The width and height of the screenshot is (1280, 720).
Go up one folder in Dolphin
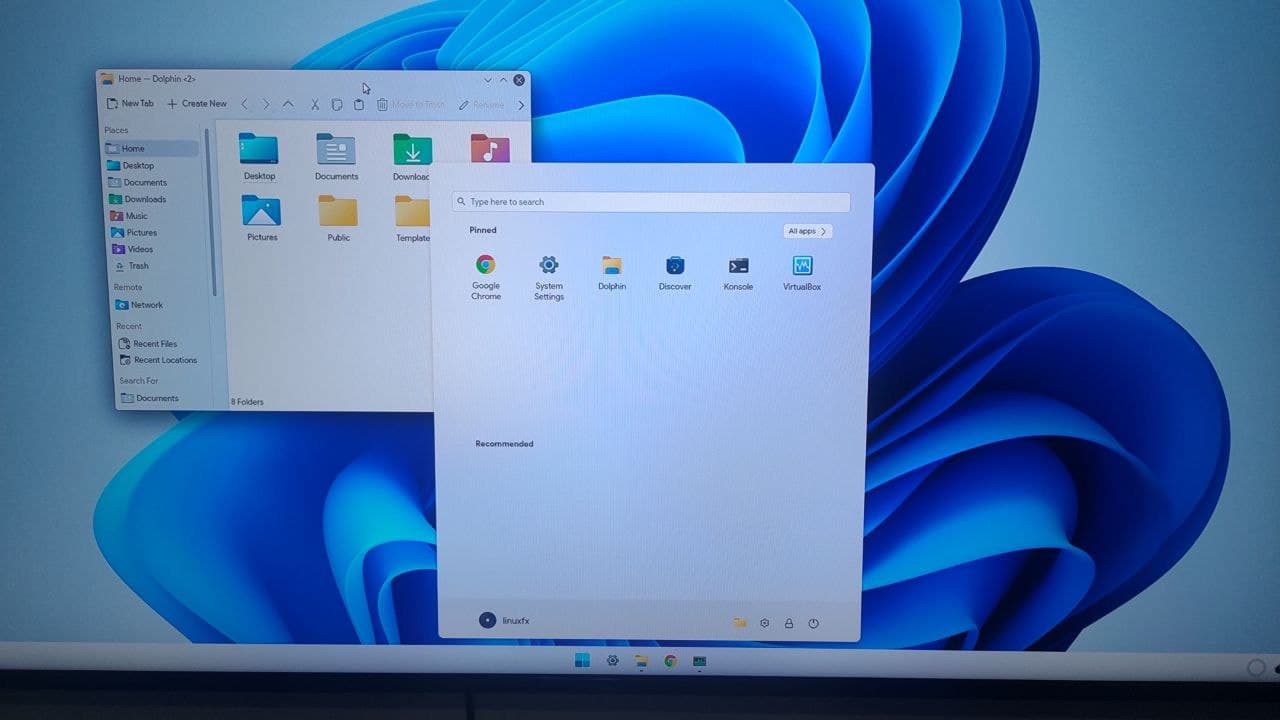click(x=288, y=104)
